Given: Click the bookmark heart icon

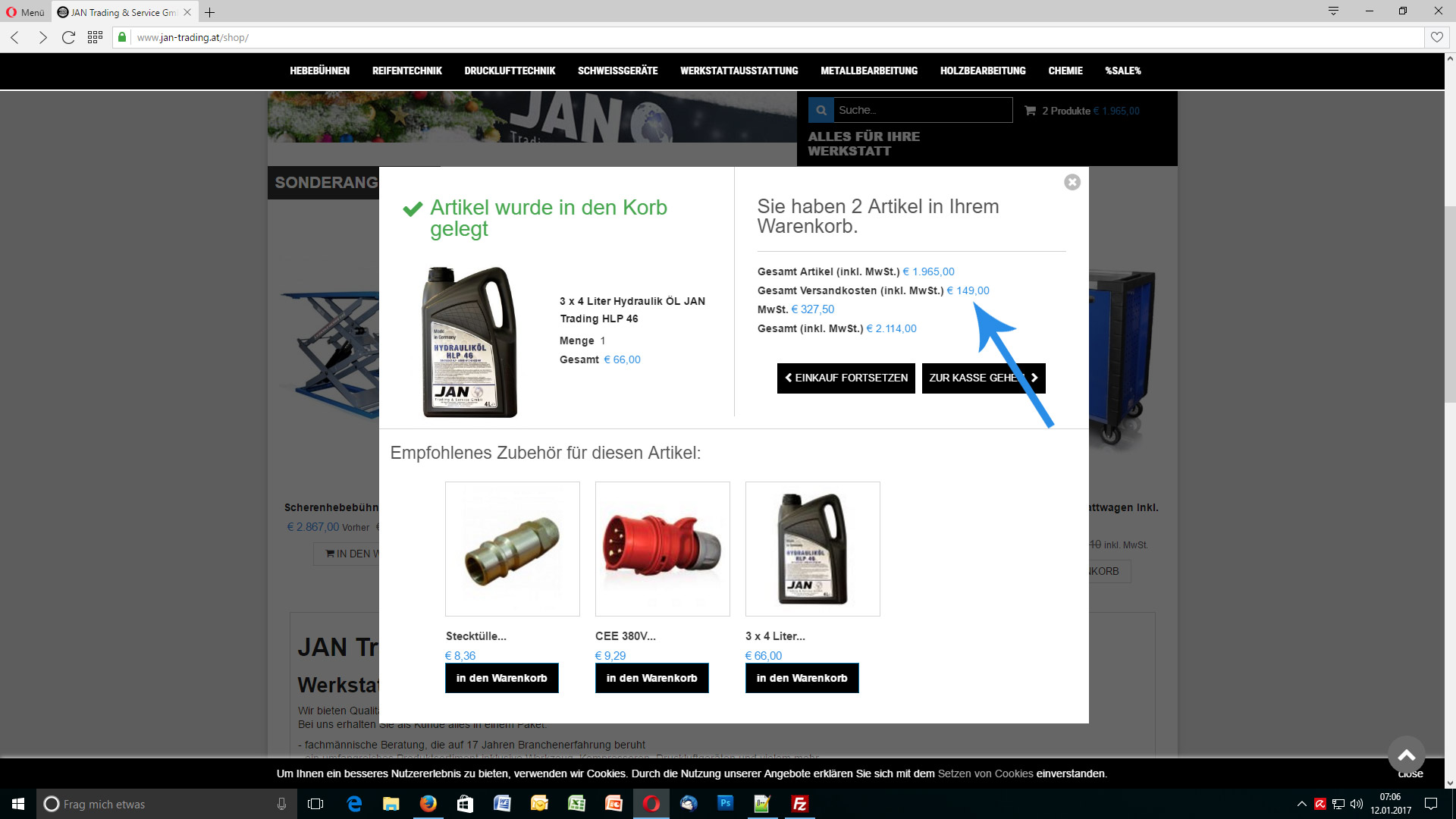Looking at the screenshot, I should (1436, 37).
